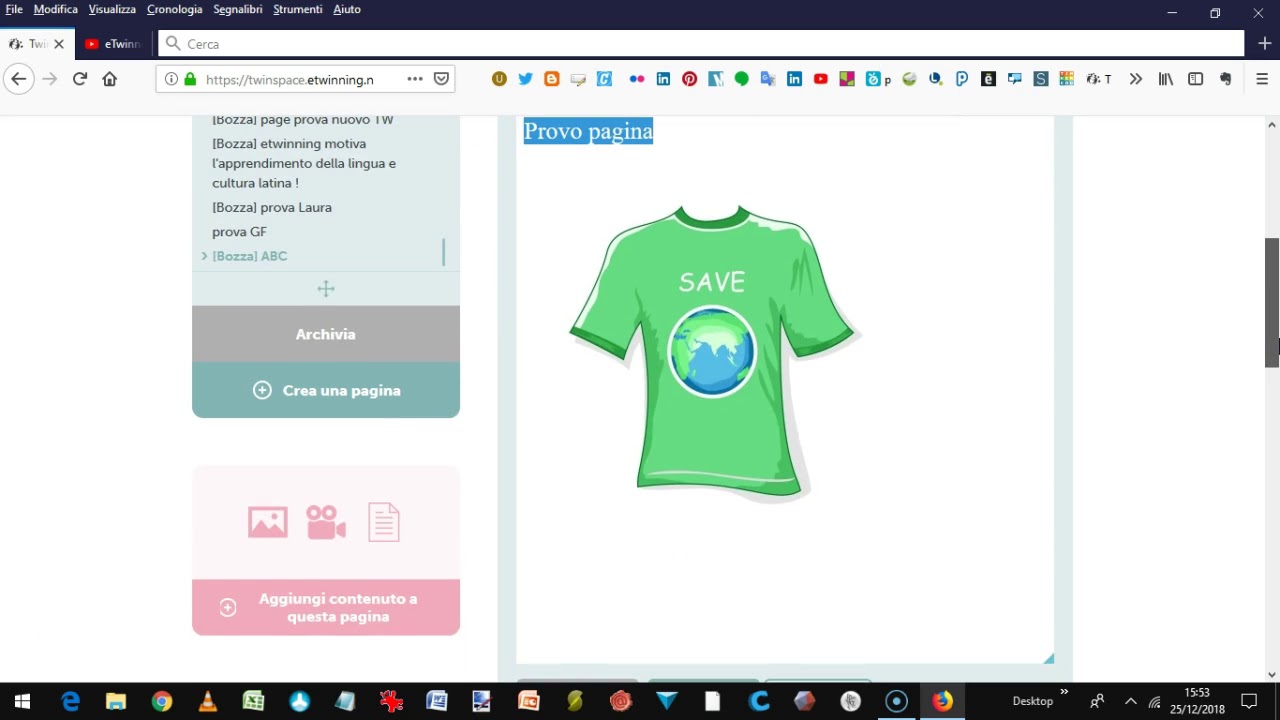The width and height of the screenshot is (1280, 720).
Task: Click the Evernote elephant toolbar icon
Action: 1226,79
